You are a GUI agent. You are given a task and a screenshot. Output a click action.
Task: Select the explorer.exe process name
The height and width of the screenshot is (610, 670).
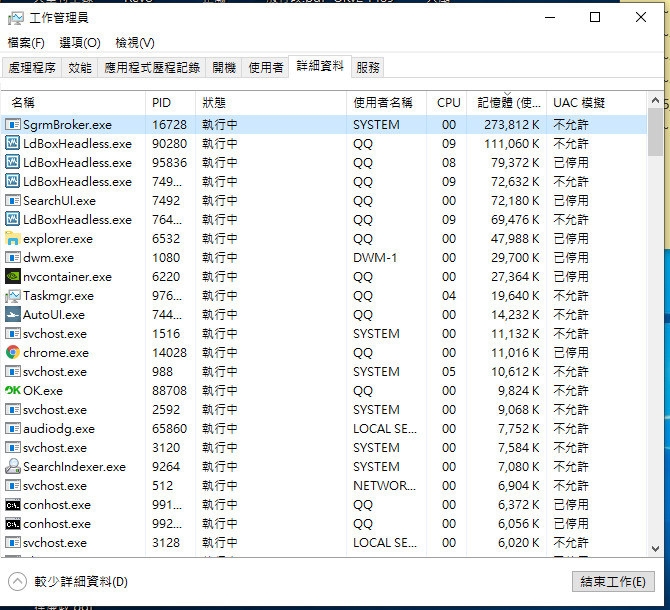(58, 239)
